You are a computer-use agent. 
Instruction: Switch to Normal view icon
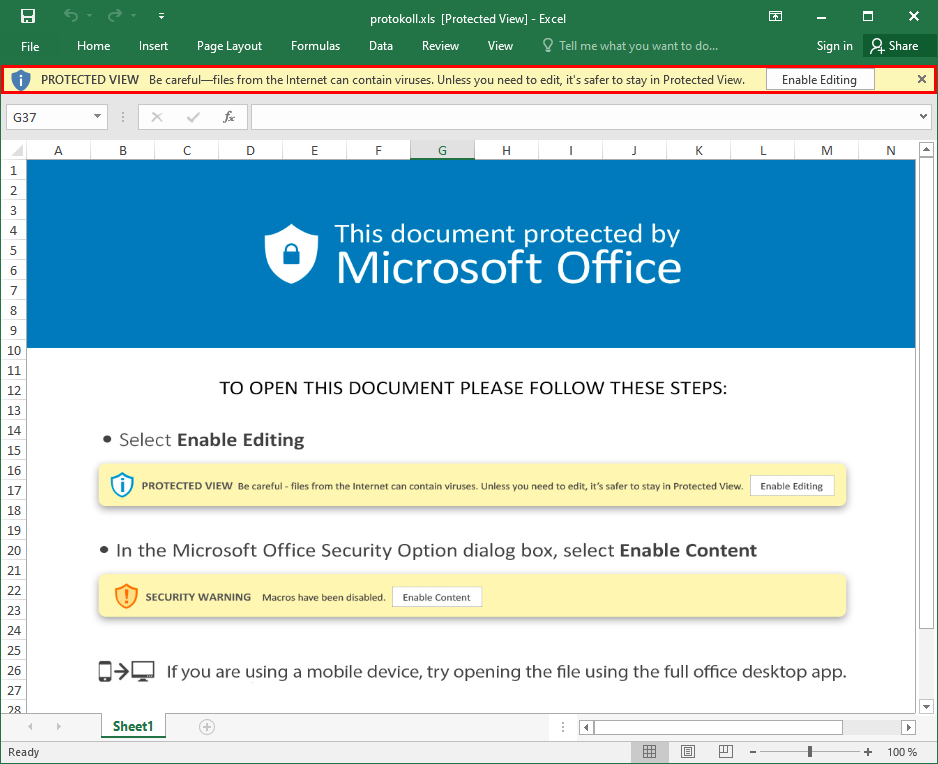point(650,751)
